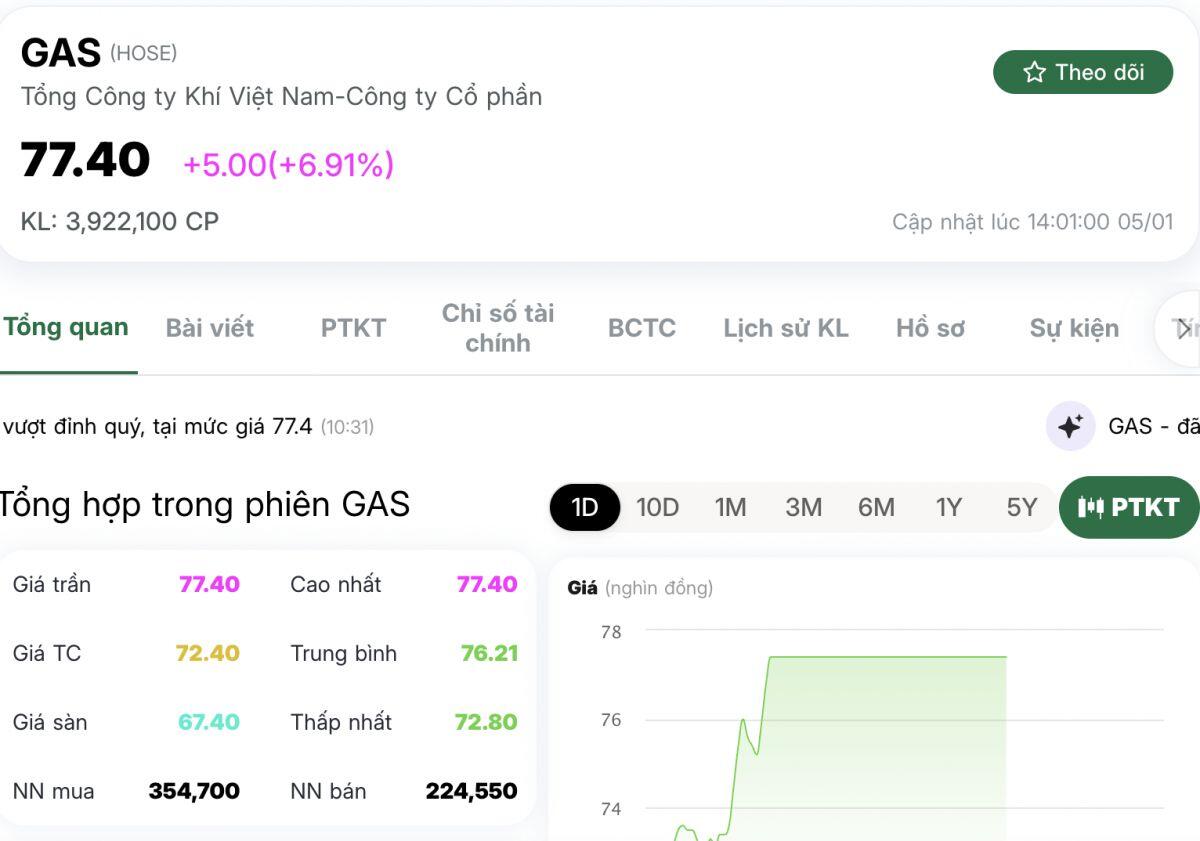Choose the 3M chart period
The height and width of the screenshot is (841, 1200).
(804, 507)
